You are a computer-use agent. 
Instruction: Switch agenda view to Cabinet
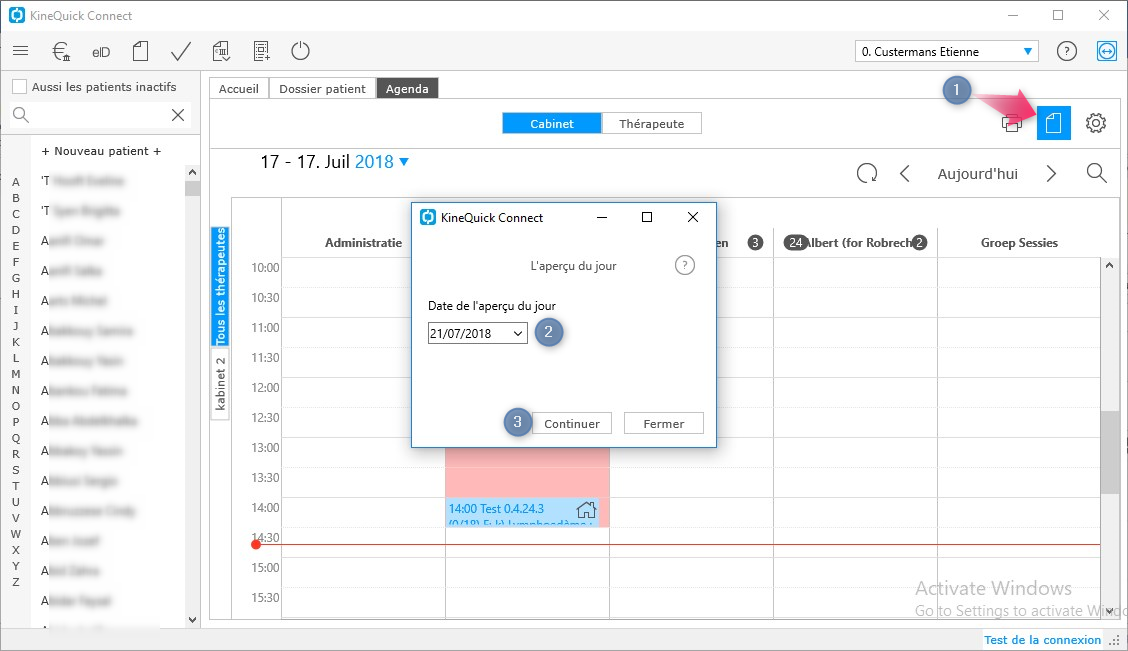point(552,124)
